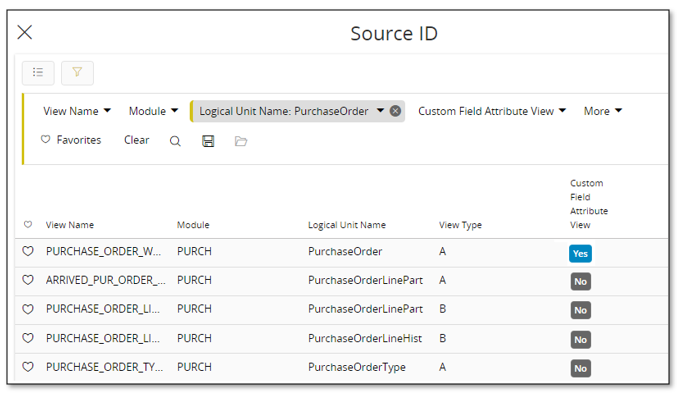This screenshot has width=677, height=393.
Task: Open Custom Field Attribute View dropdown
Action: click(x=492, y=111)
